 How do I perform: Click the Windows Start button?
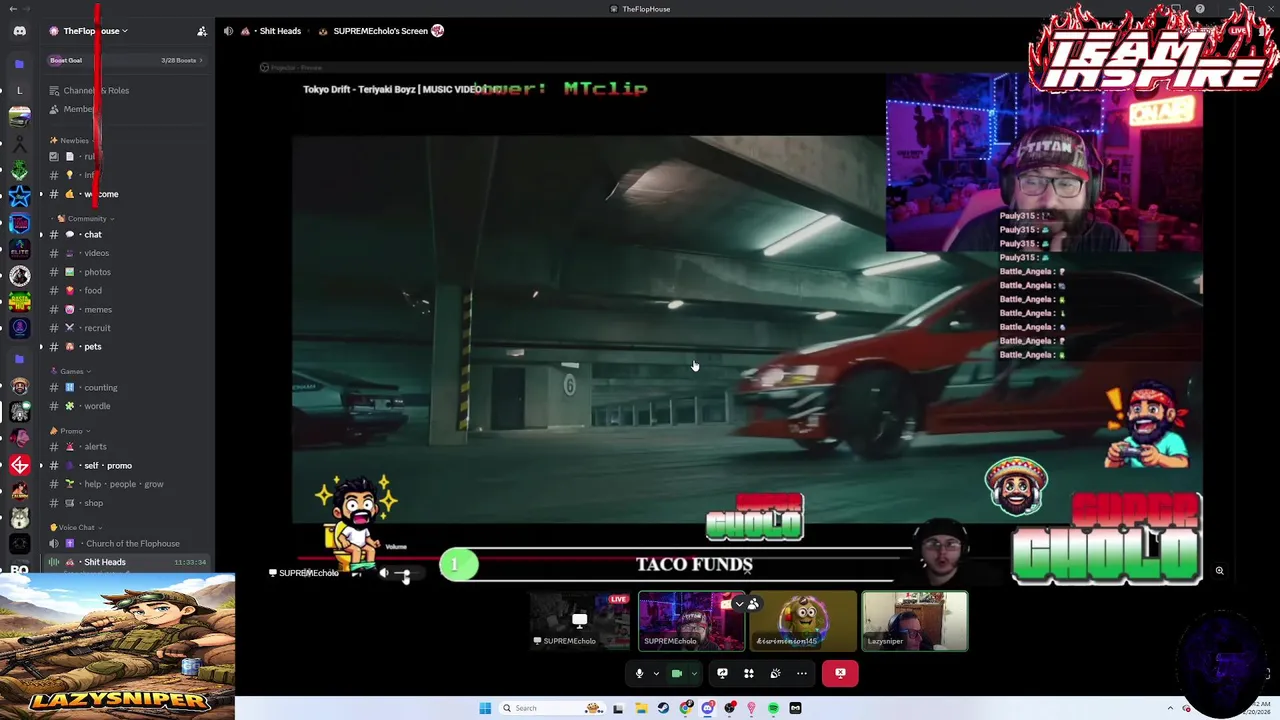pos(485,708)
